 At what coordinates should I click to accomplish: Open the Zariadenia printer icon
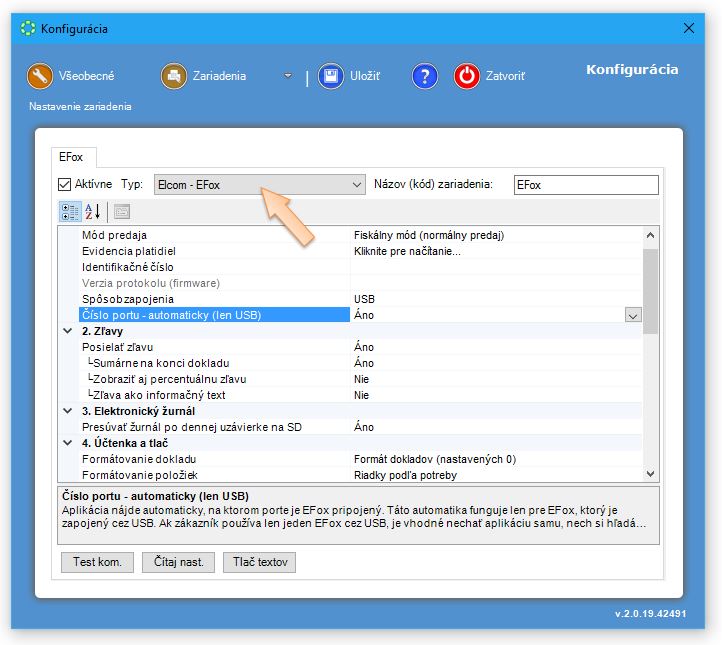point(174,76)
